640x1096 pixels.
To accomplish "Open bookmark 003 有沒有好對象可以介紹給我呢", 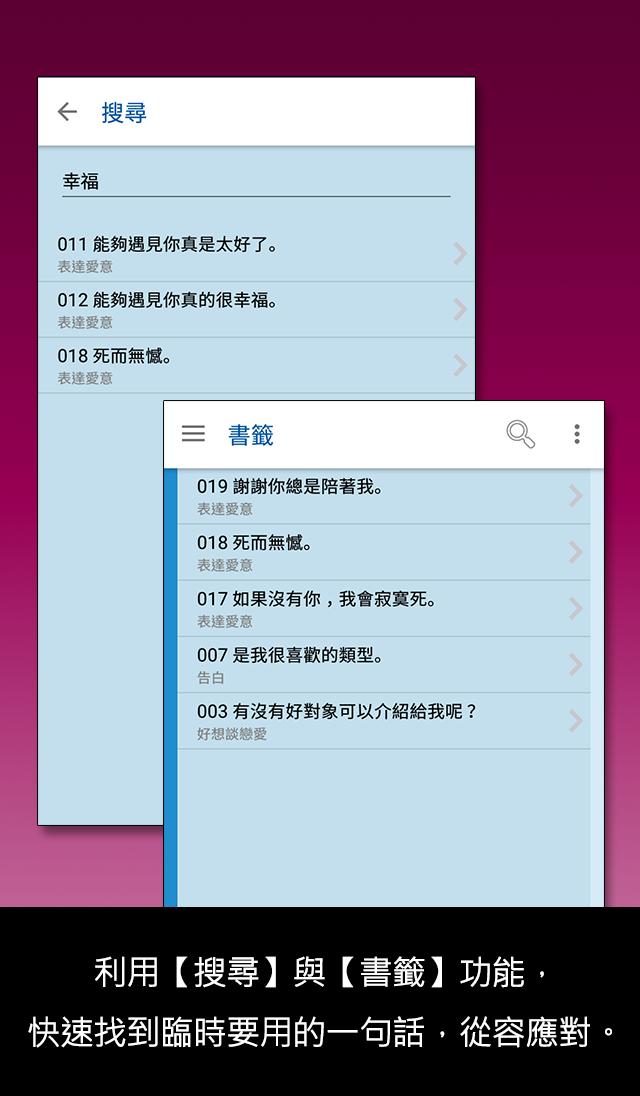I will [384, 721].
